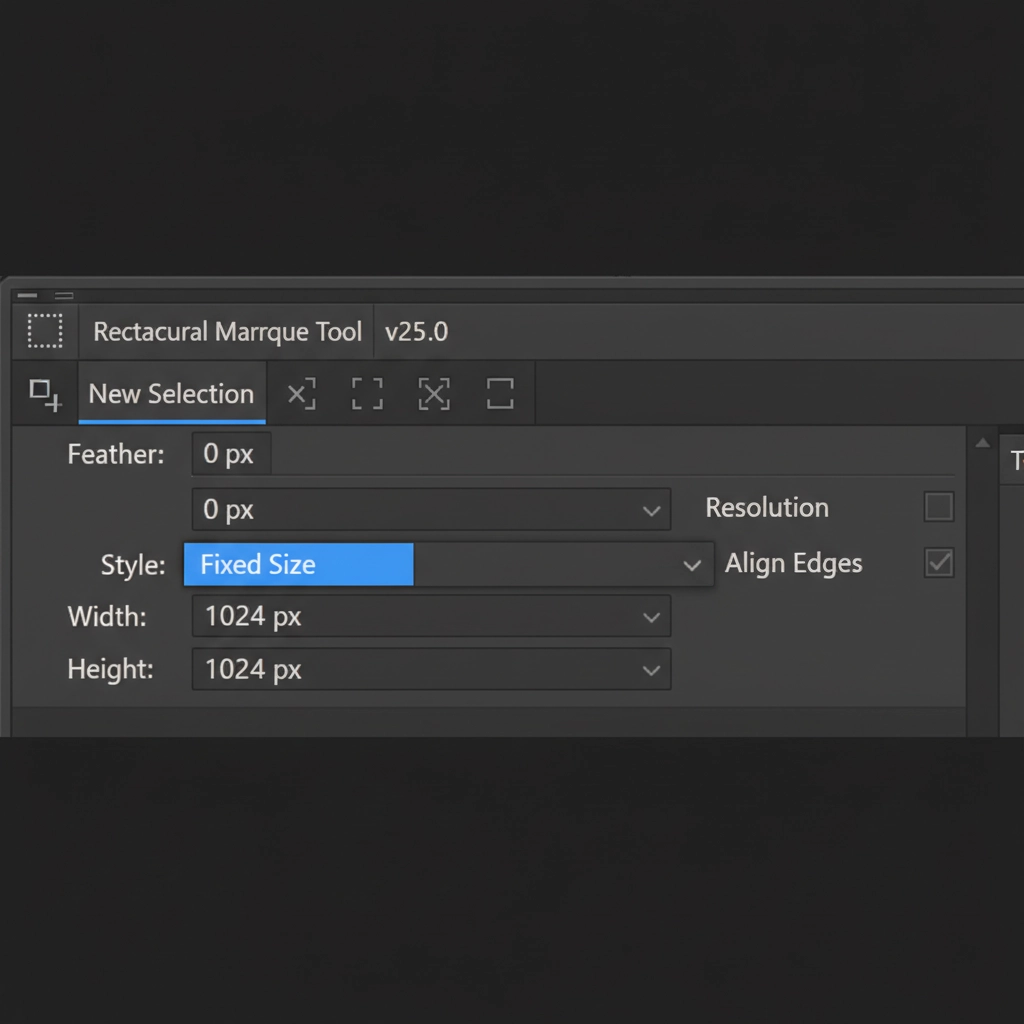This screenshot has height=1024, width=1024.
Task: Click the square-with-plus selection icon
Action: point(45,394)
